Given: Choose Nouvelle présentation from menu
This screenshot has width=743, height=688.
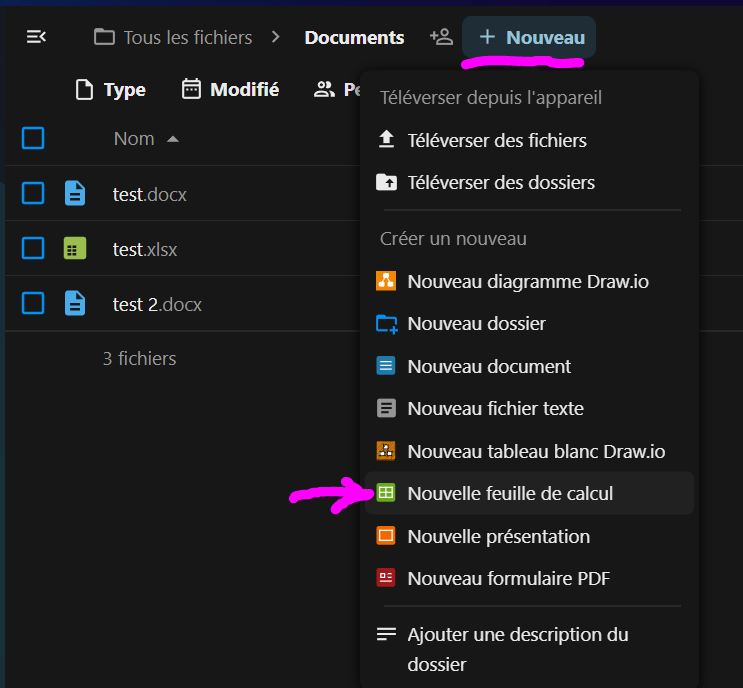Looking at the screenshot, I should point(498,536).
